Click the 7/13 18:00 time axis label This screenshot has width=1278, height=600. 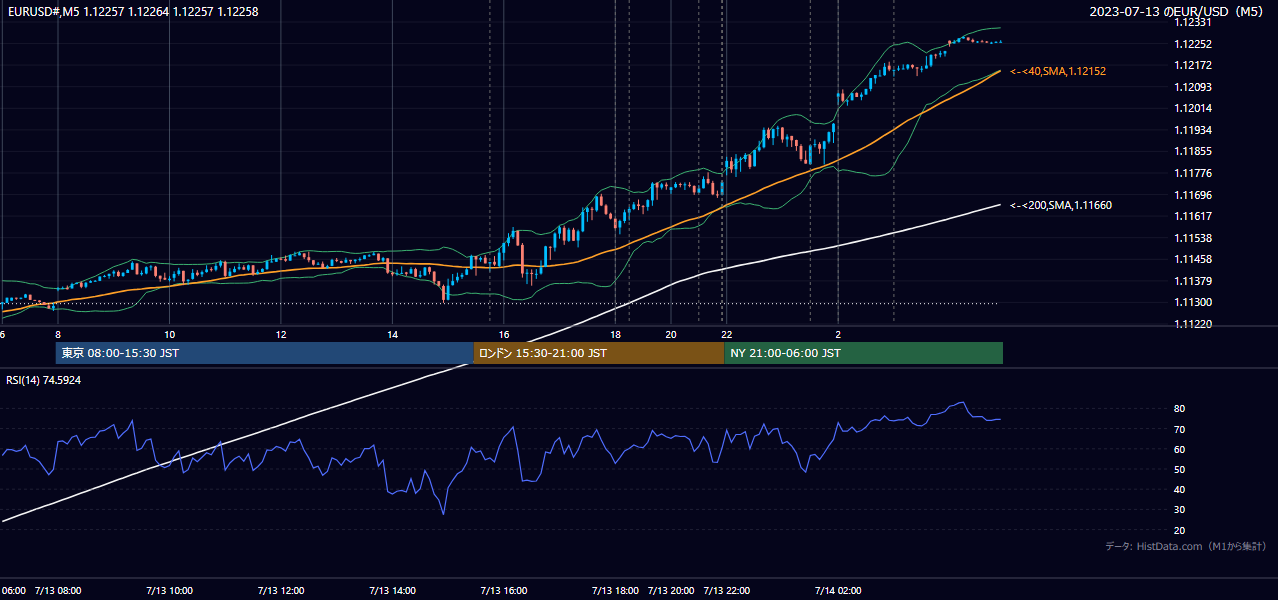(615, 590)
